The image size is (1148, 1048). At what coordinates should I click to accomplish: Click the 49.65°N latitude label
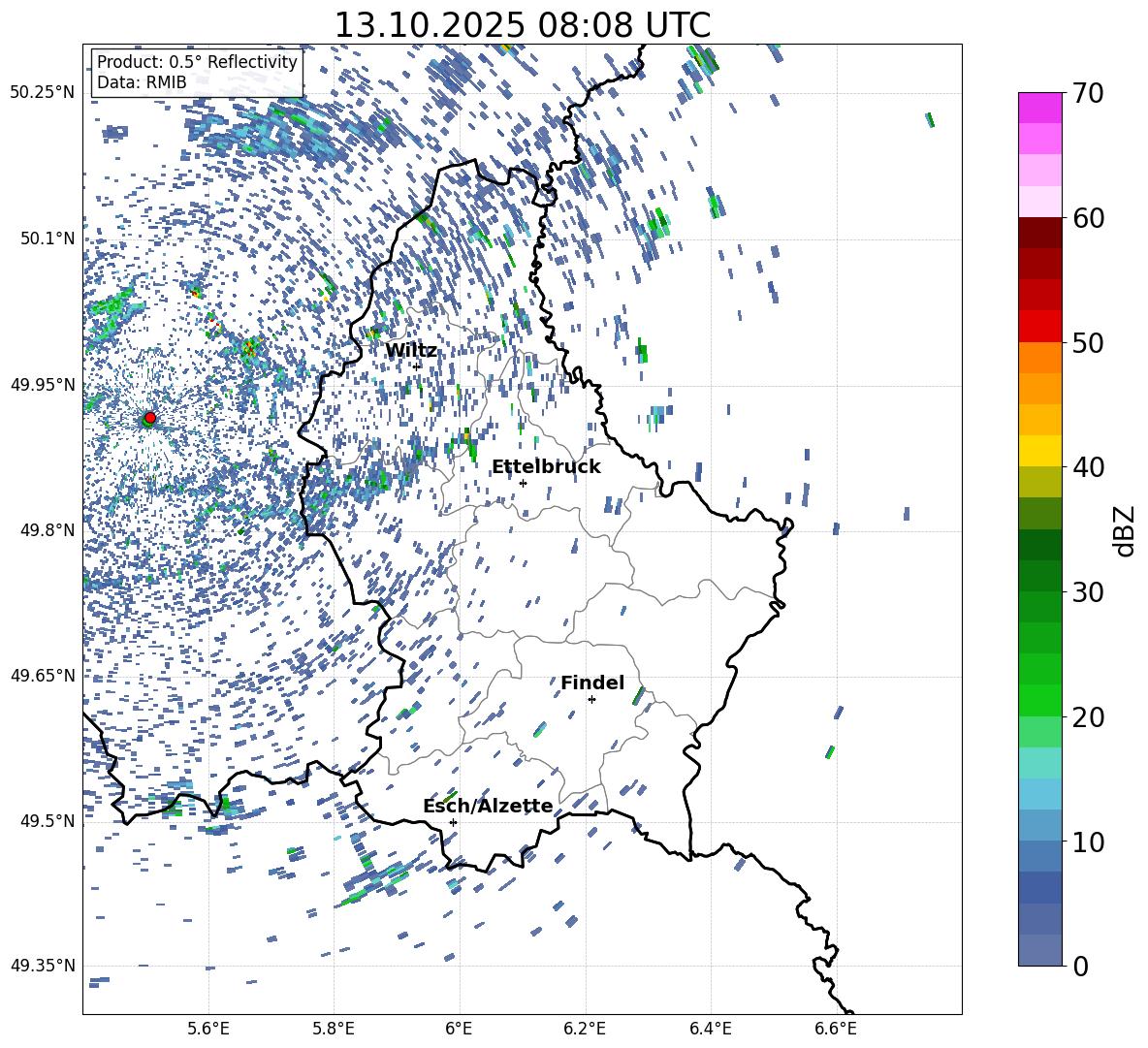pos(43,676)
